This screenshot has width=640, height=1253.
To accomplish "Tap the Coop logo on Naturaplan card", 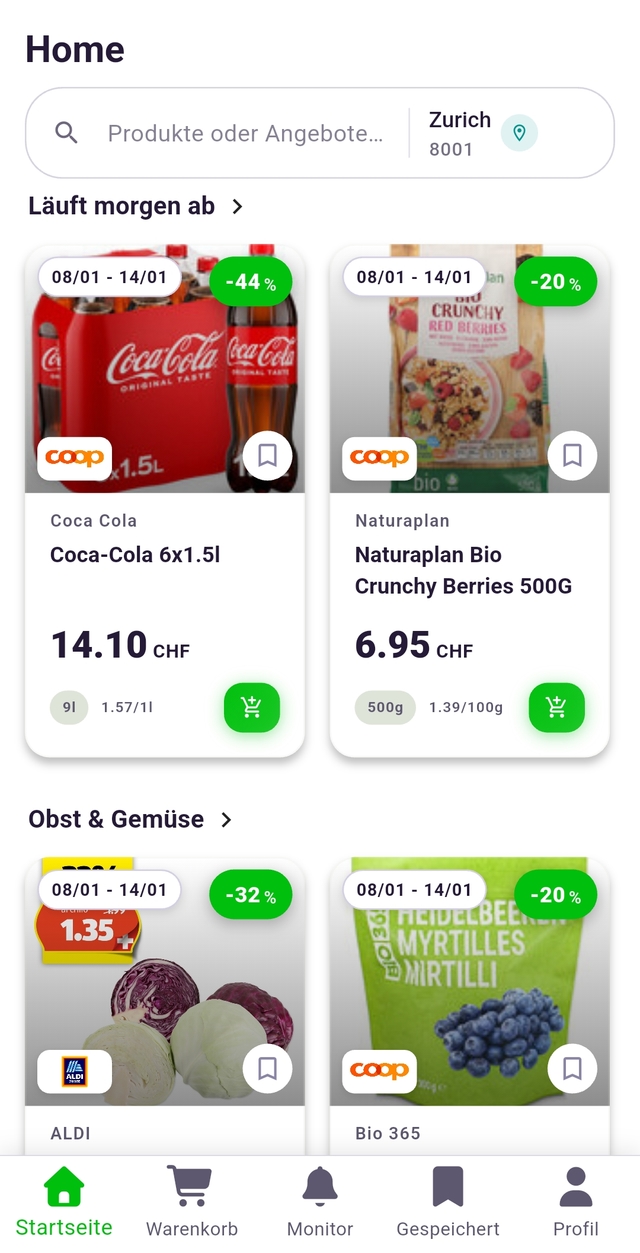I will pos(380,458).
